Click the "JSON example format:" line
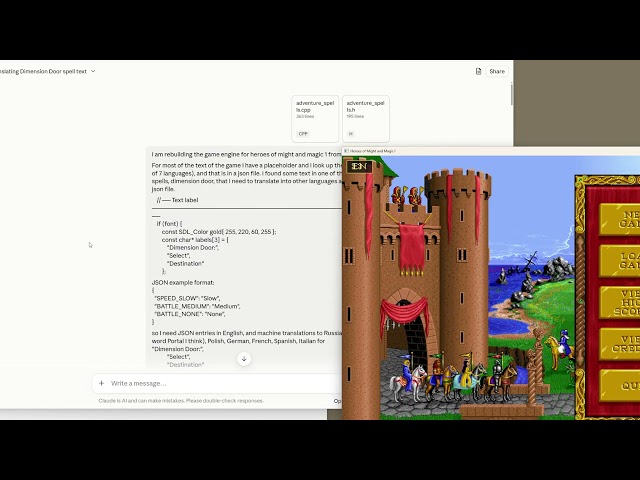This screenshot has width=640, height=480. 183,282
